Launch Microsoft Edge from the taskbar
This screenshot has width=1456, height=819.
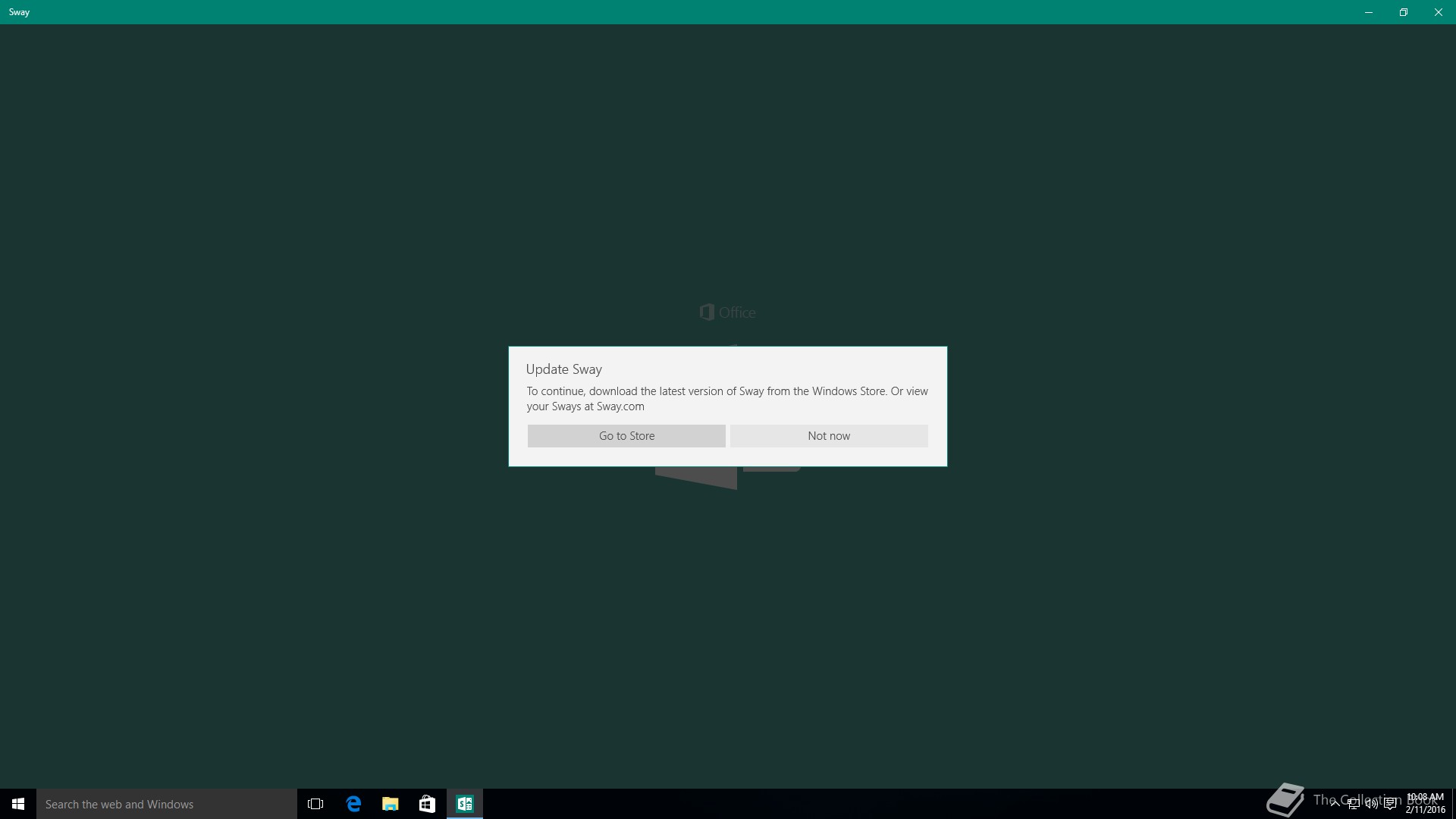(x=353, y=804)
